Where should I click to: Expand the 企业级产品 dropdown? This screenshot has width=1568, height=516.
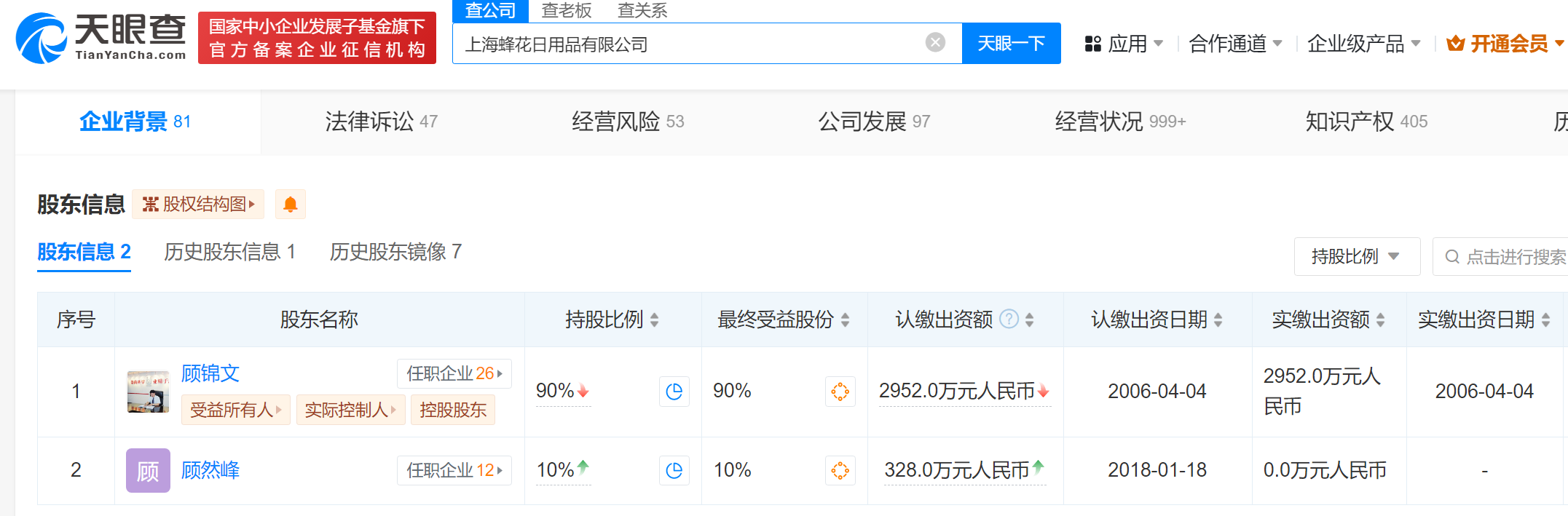(1363, 44)
